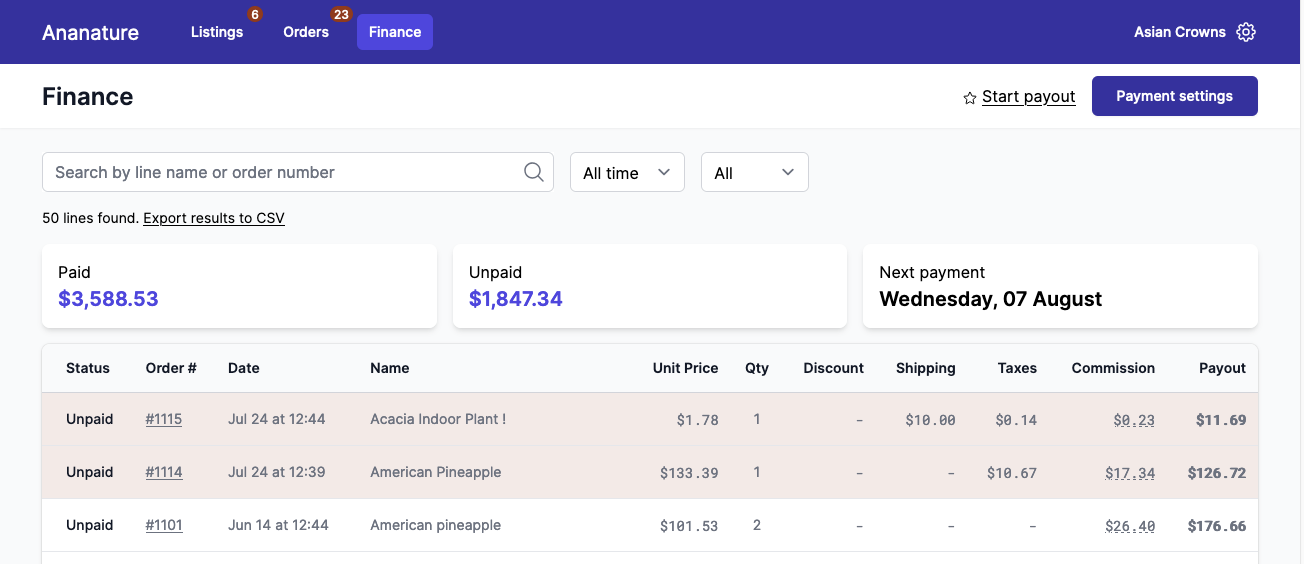Select the Finance tab
The height and width of the screenshot is (564, 1304).
395,32
